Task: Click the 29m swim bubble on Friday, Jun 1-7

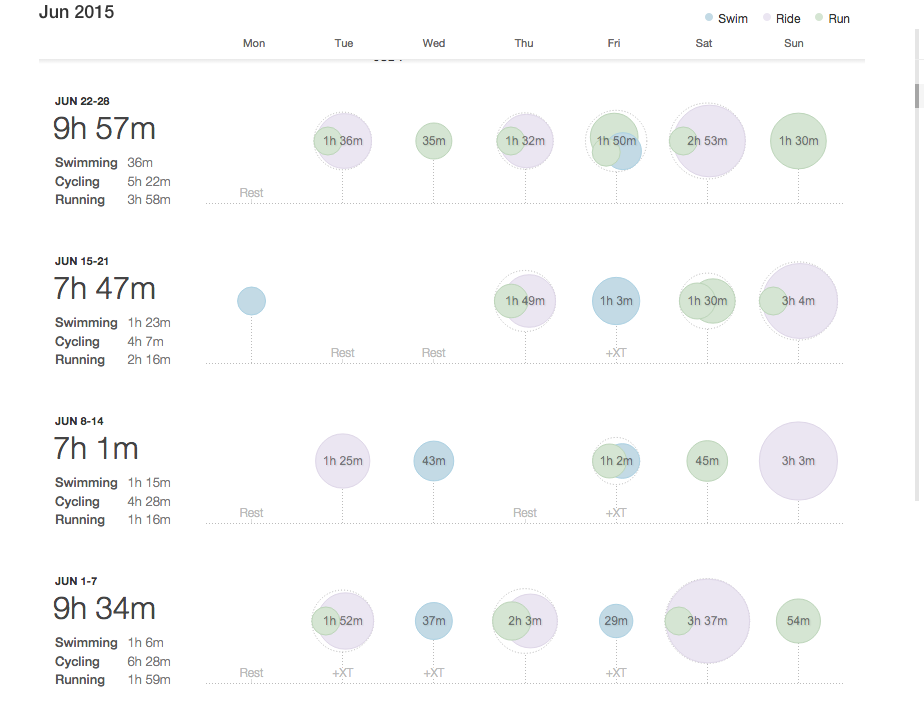Action: [616, 621]
